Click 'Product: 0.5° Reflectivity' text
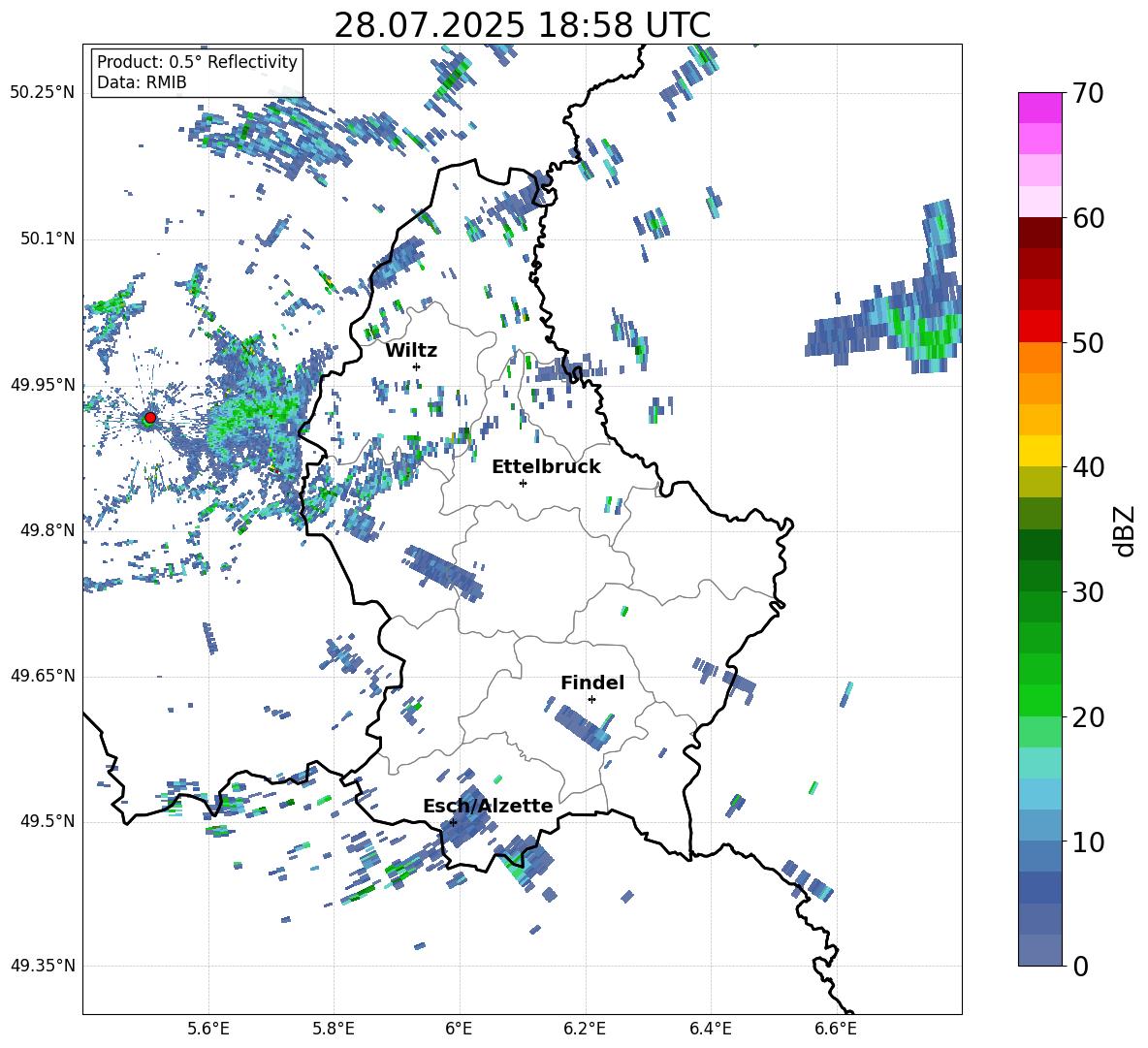The width and height of the screenshot is (1148, 1048). tap(197, 62)
